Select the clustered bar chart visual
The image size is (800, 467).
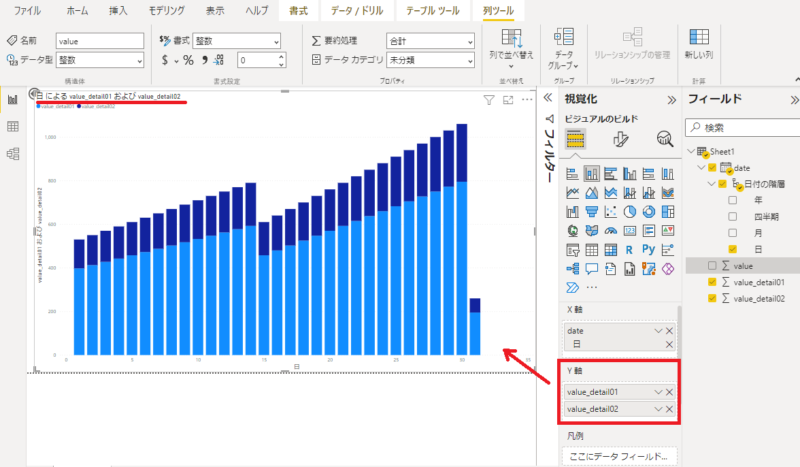click(610, 174)
